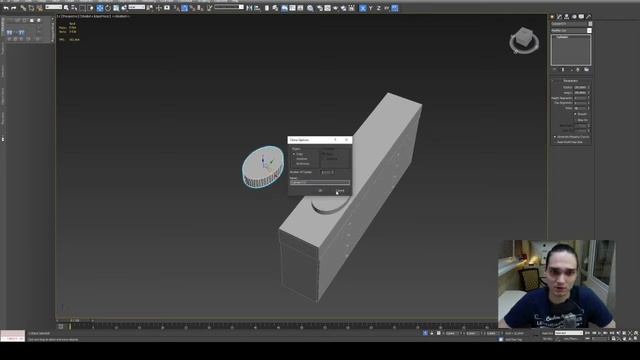
Task: Open the Material Editor icon
Action: [x=310, y=8]
